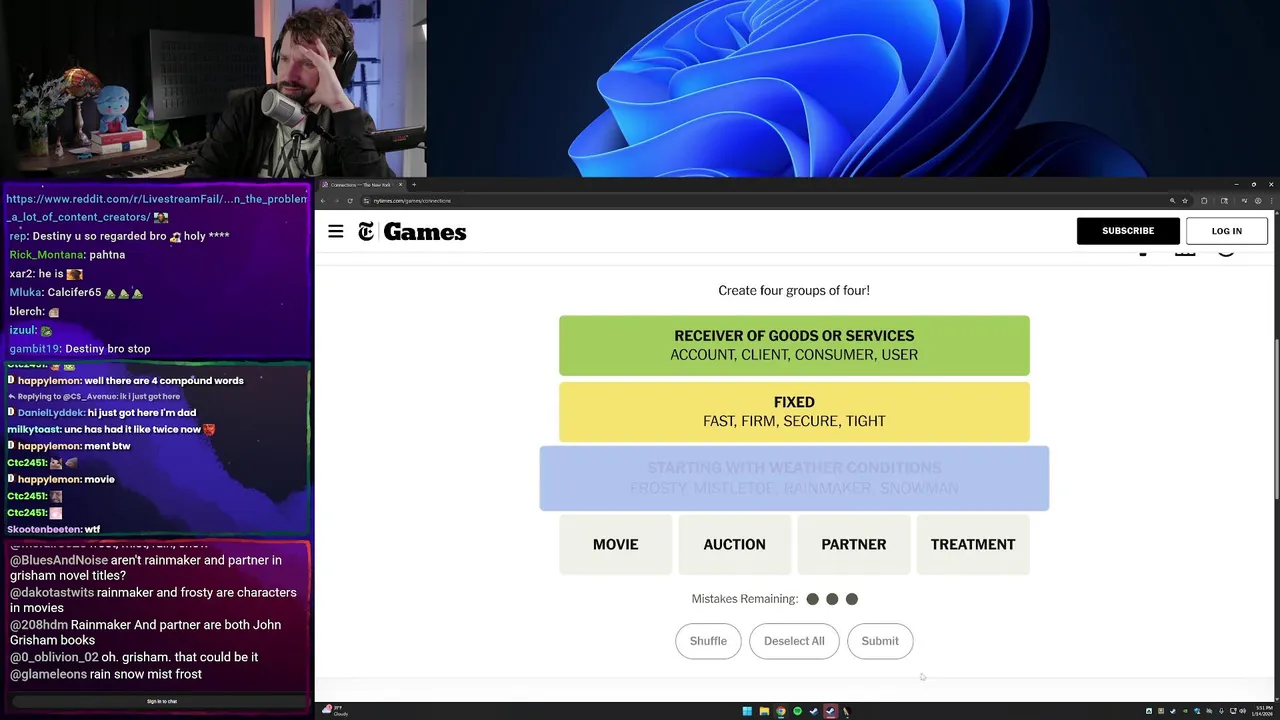
Task: Open the first Steam taskbar icon
Action: click(814, 711)
